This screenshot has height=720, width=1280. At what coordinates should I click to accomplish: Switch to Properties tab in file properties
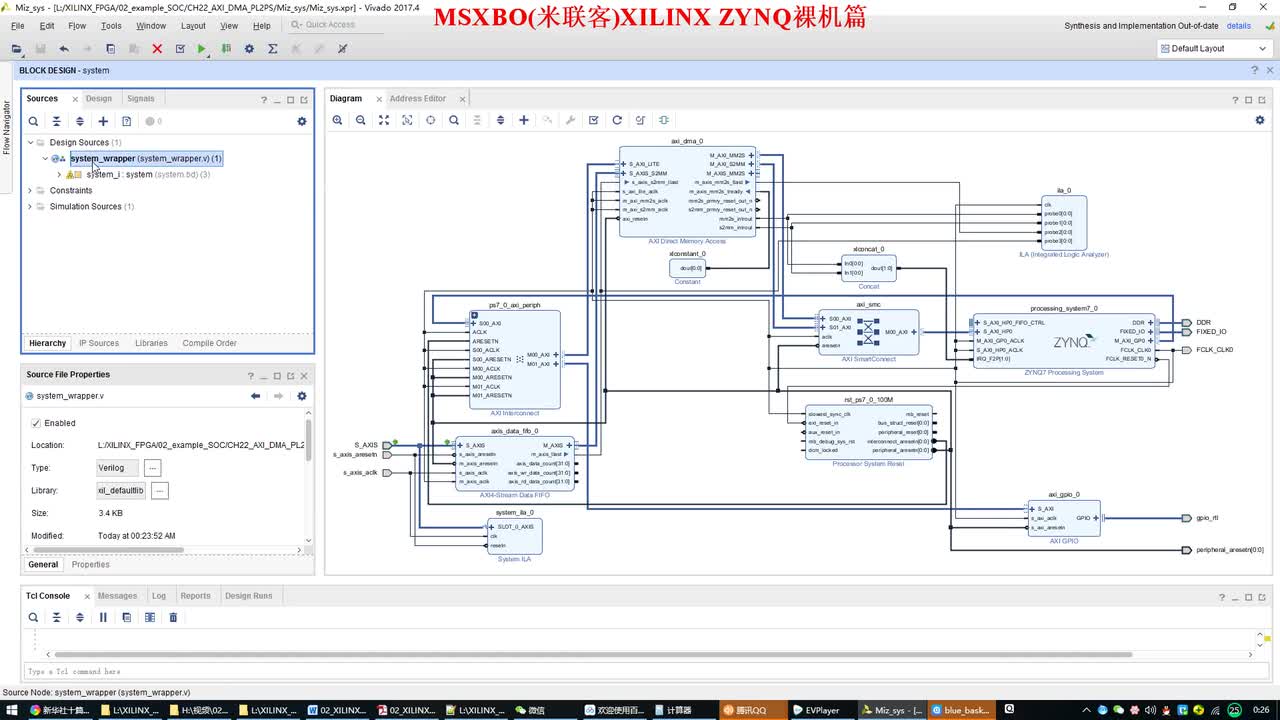(x=91, y=564)
